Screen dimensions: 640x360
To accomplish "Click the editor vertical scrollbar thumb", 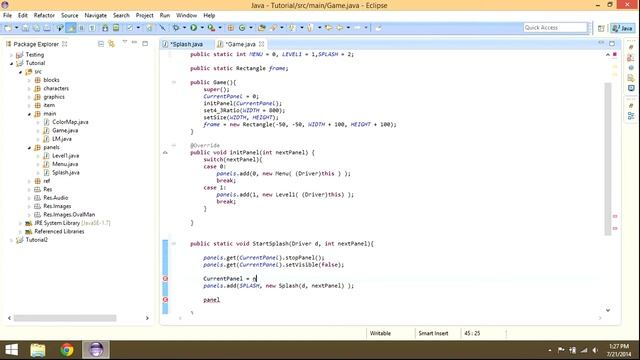I will [x=608, y=159].
